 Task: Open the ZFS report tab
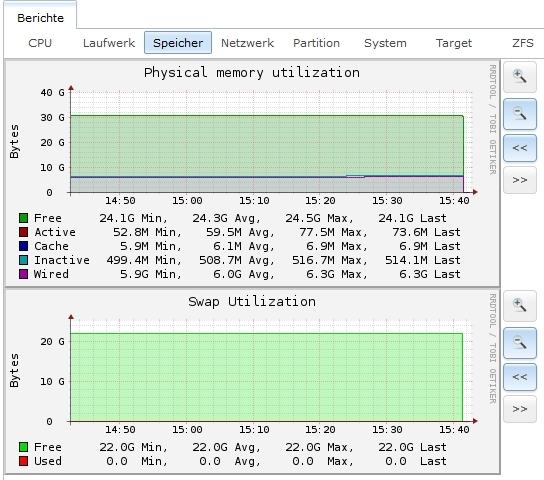(522, 43)
